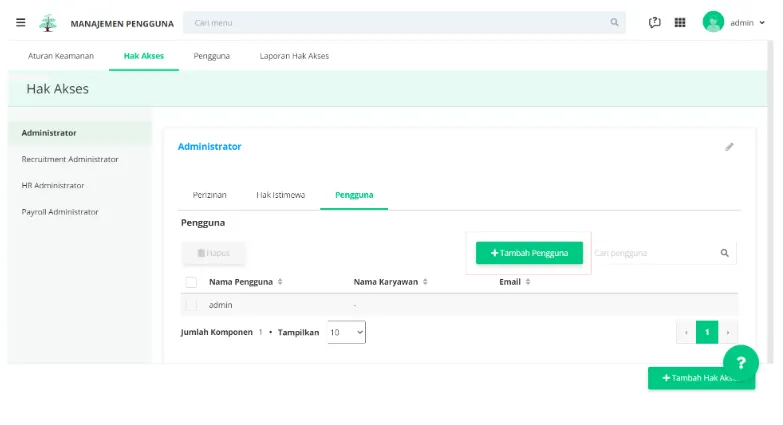Viewport: 783px width, 425px height.
Task: Open the help chat bubble icon
Action: click(655, 22)
